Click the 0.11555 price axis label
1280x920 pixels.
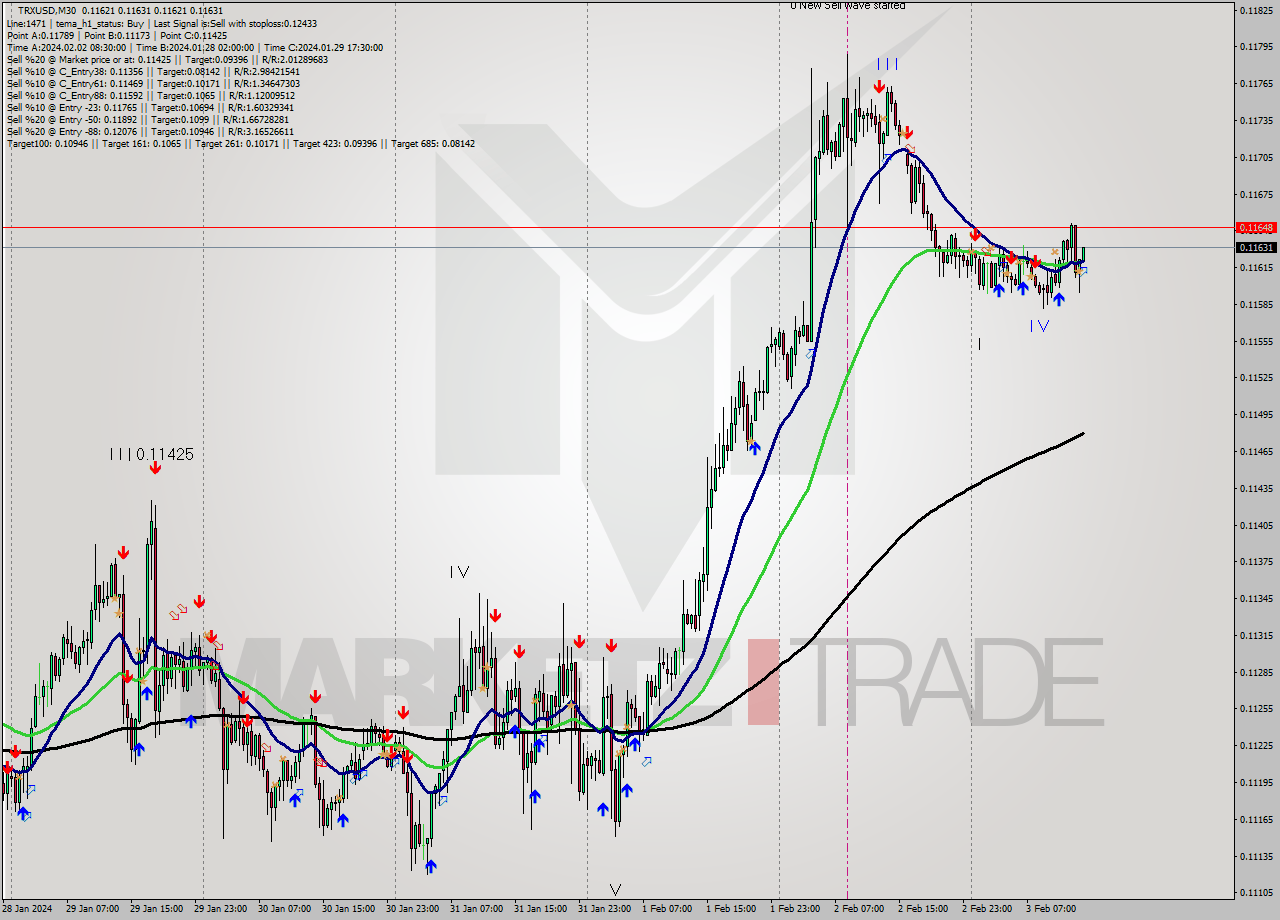point(1256,341)
